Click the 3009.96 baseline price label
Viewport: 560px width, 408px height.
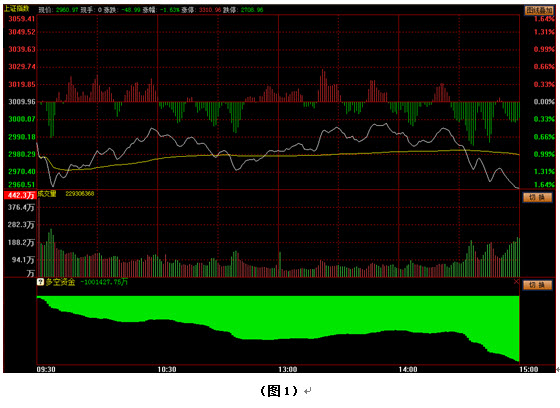click(22, 102)
